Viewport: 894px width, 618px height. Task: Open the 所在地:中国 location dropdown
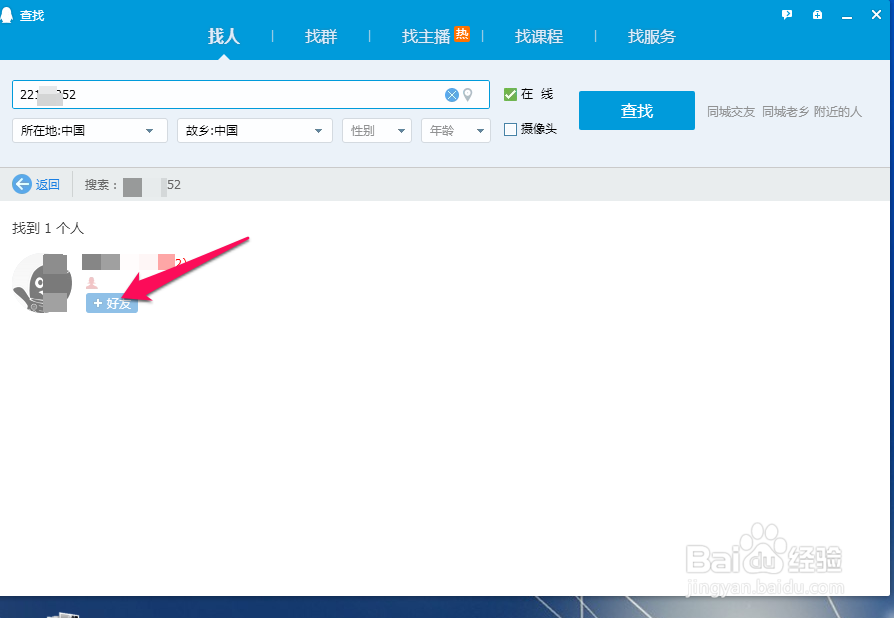(88, 130)
